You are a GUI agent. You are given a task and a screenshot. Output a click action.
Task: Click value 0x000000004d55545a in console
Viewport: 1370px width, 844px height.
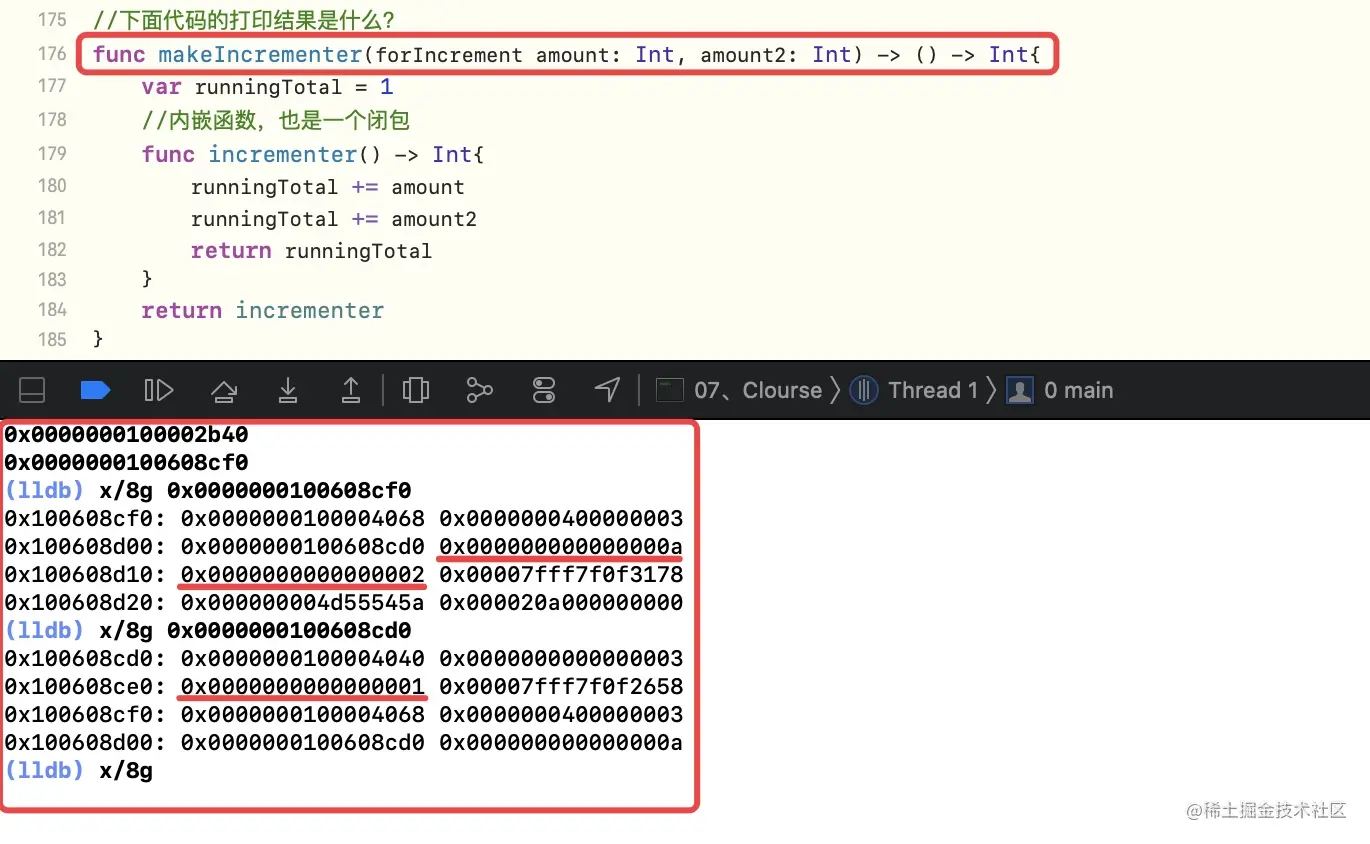click(x=303, y=602)
